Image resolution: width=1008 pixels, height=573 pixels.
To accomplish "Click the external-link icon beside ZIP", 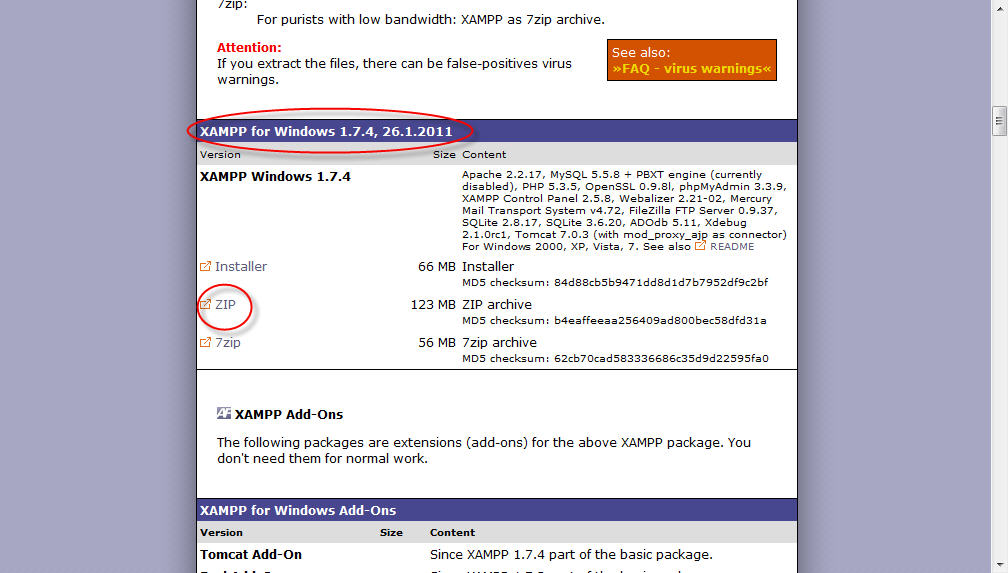I will tap(206, 305).
